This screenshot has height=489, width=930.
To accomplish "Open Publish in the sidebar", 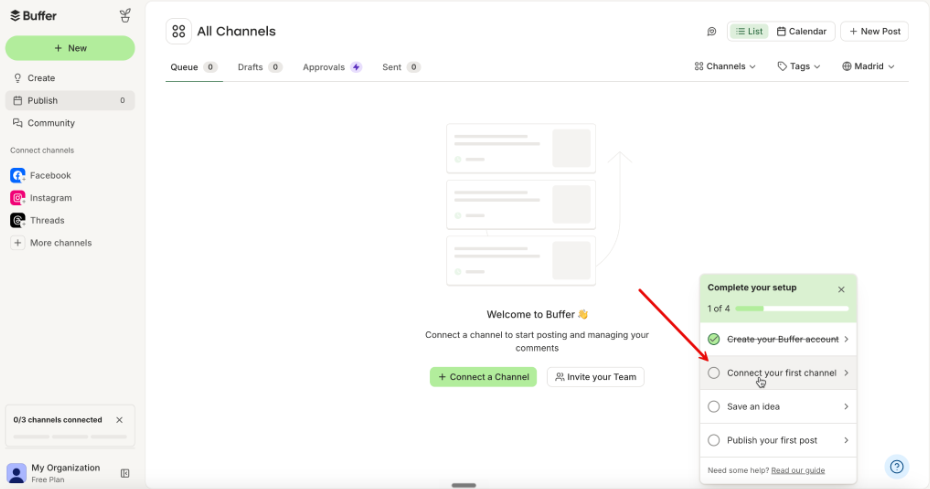I will (70, 100).
